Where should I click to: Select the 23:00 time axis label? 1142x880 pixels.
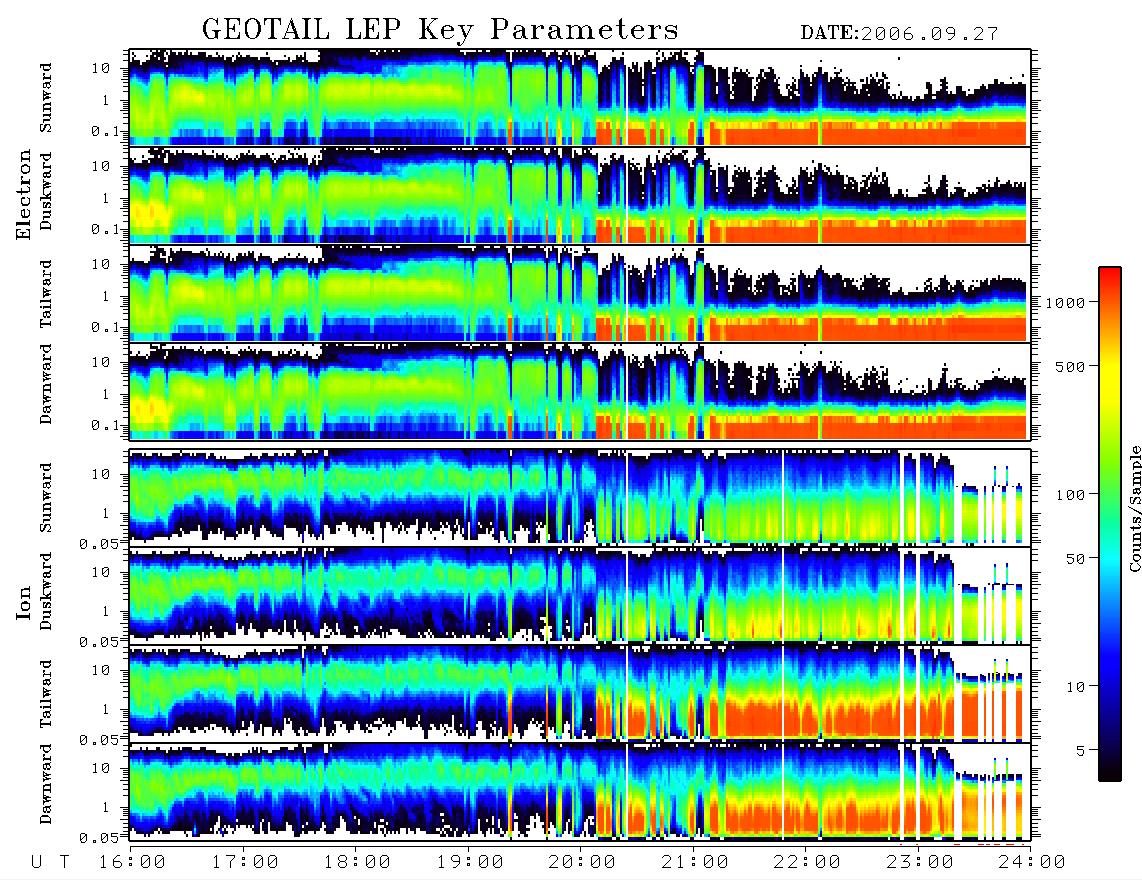920,862
